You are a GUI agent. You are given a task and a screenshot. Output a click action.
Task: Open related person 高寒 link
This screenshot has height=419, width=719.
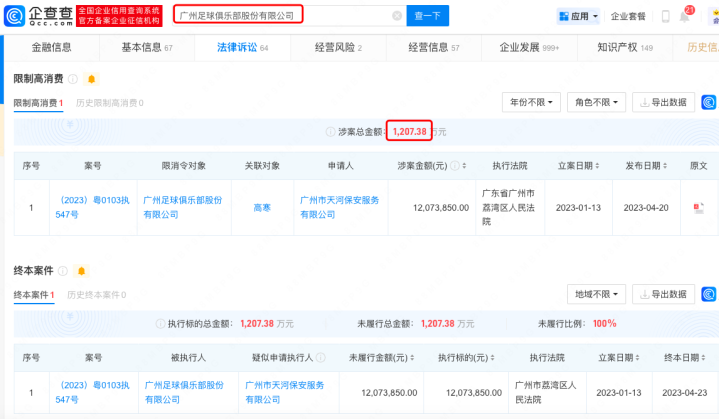(x=262, y=208)
